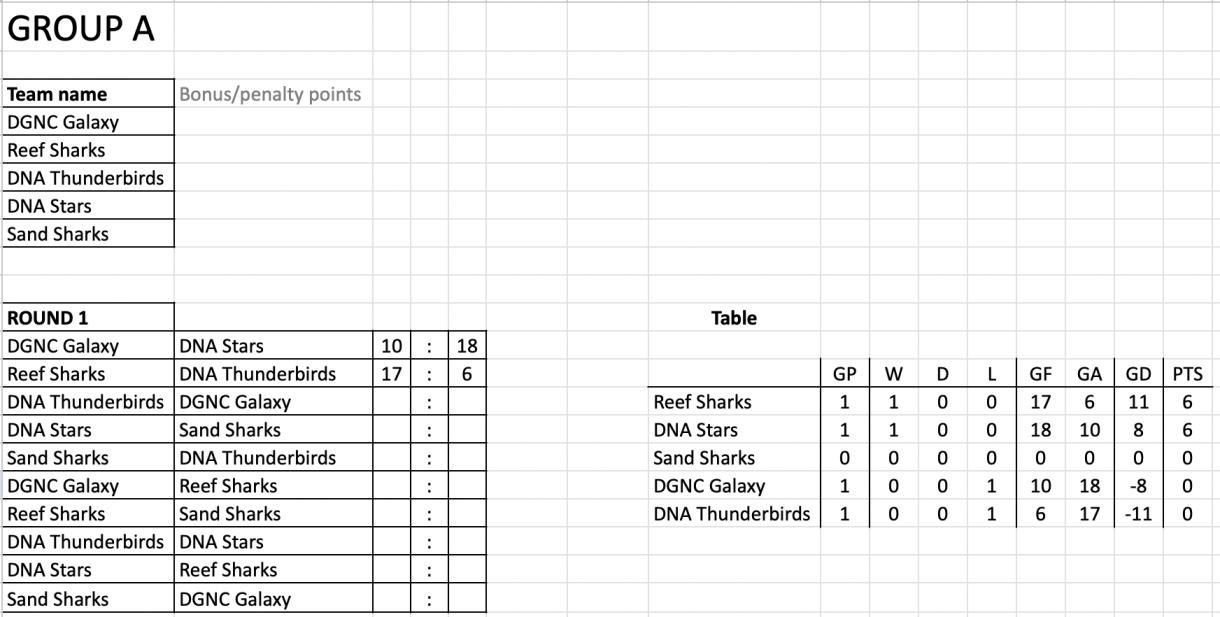Click the GP column header
1220x617 pixels.
pos(844,375)
